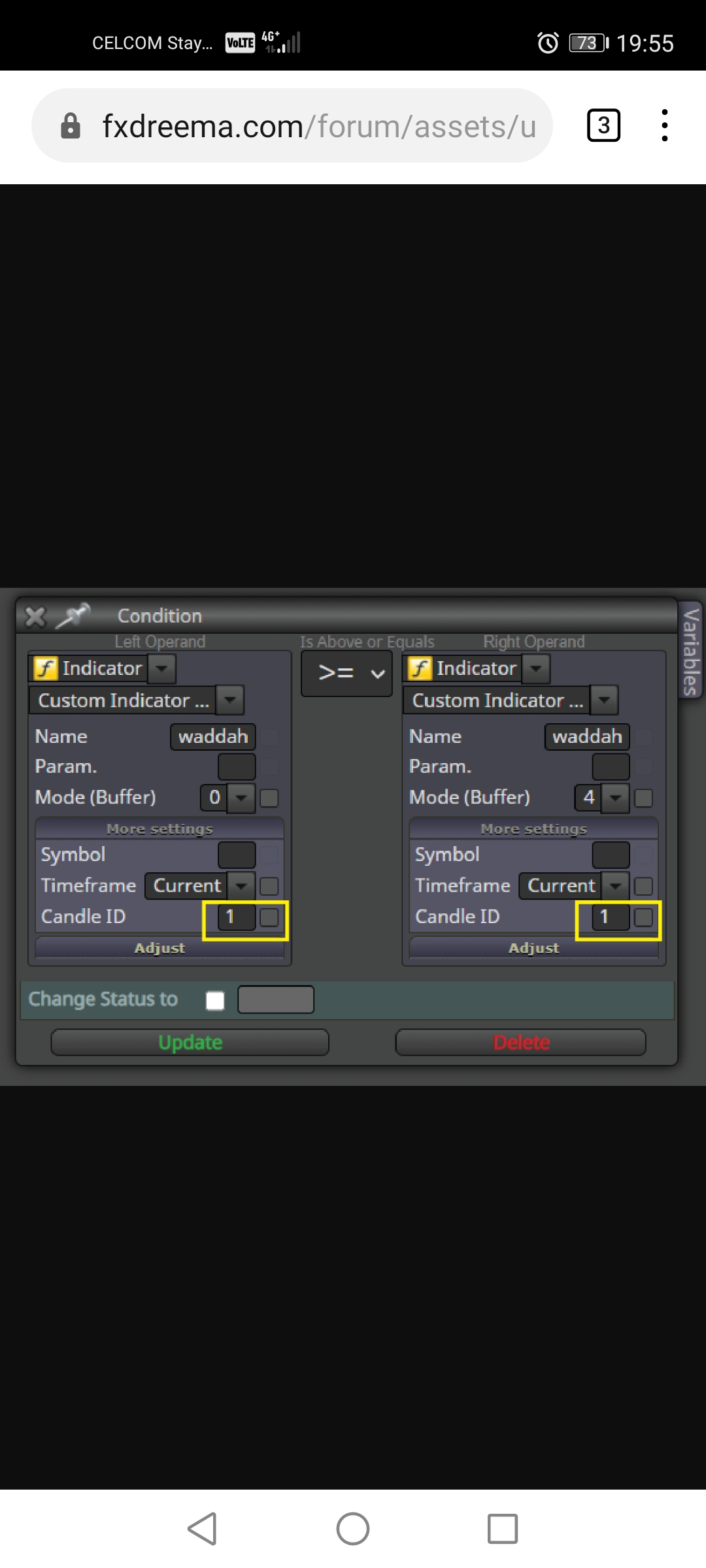
Task: Expand left operand Indicator type dropdown
Action: [x=162, y=668]
